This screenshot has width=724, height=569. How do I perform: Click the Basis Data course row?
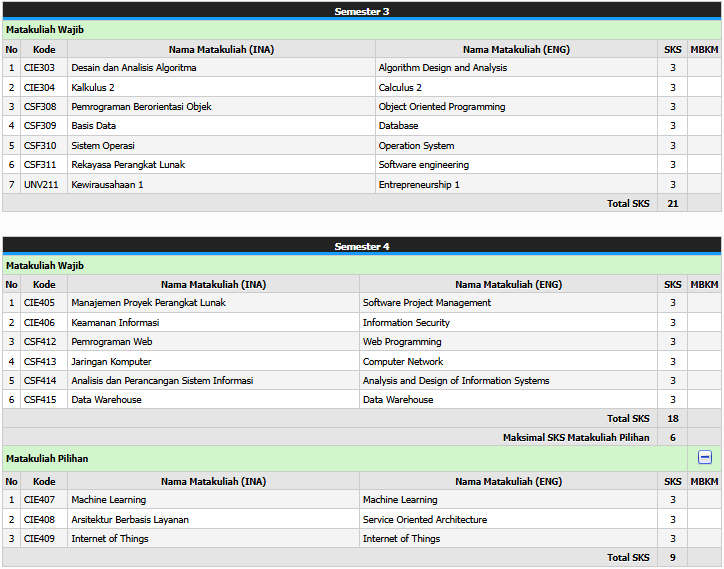tap(94, 126)
